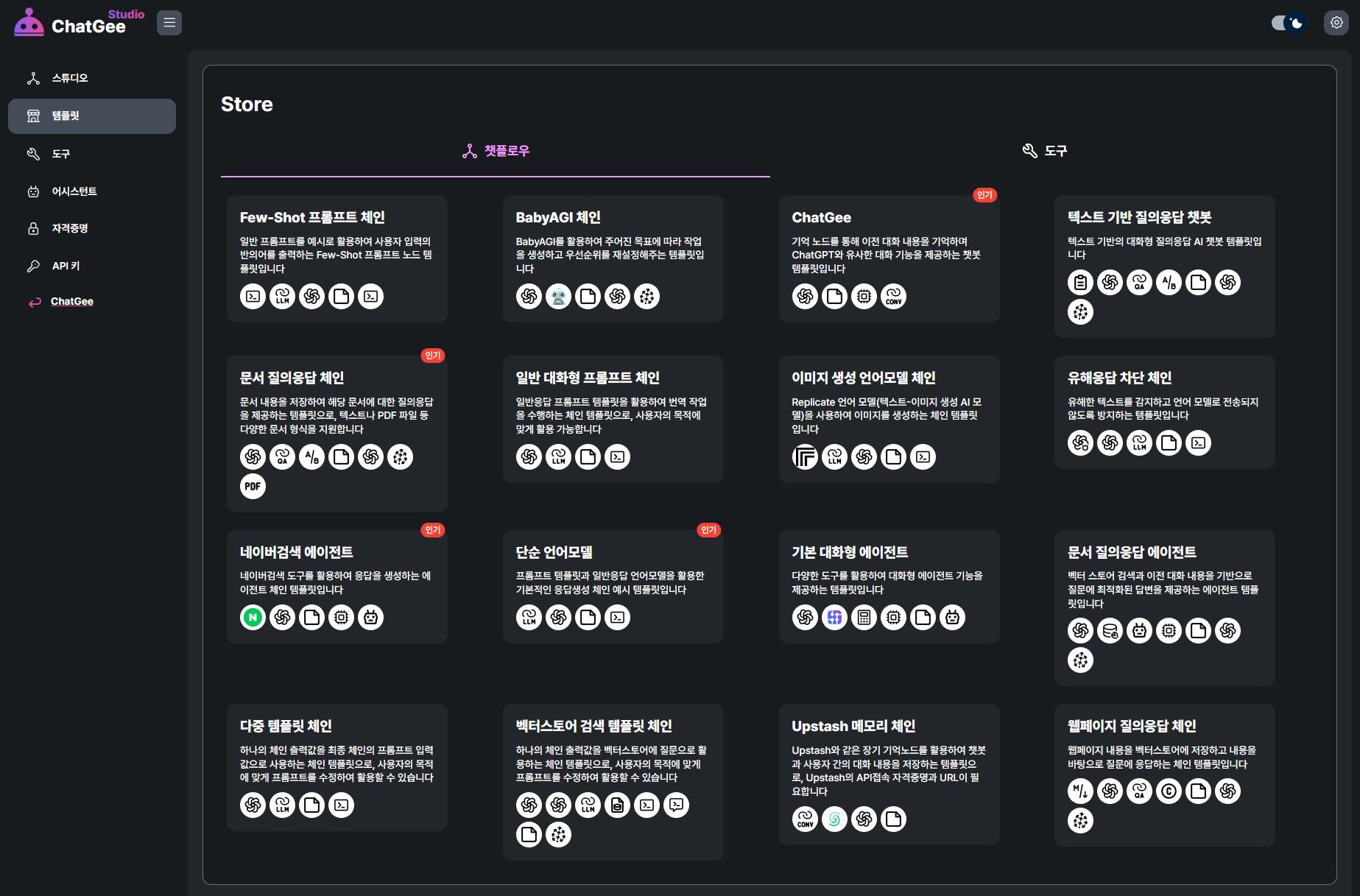The image size is (1360, 896).
Task: Click the first terminal icon in Few-Shot card
Action: coord(253,297)
